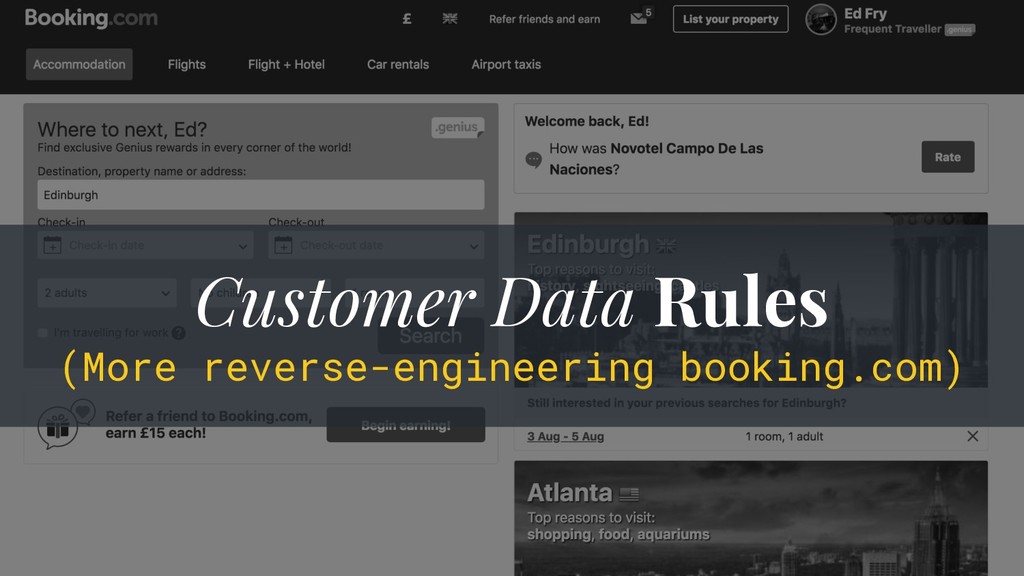Click the Search button

pyautogui.click(x=430, y=336)
